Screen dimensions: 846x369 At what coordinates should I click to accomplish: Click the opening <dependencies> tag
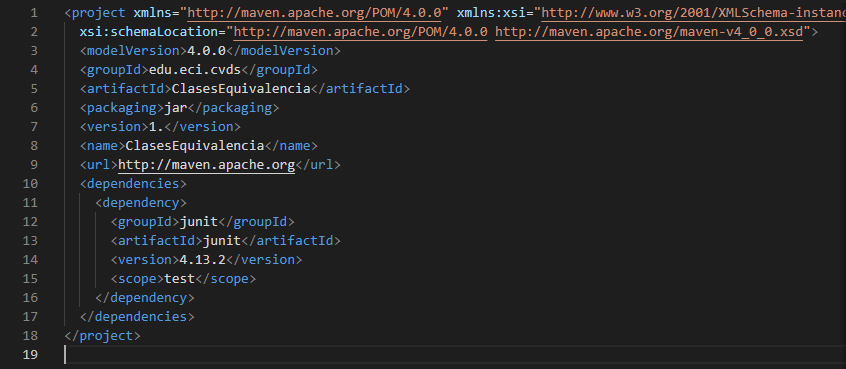133,183
